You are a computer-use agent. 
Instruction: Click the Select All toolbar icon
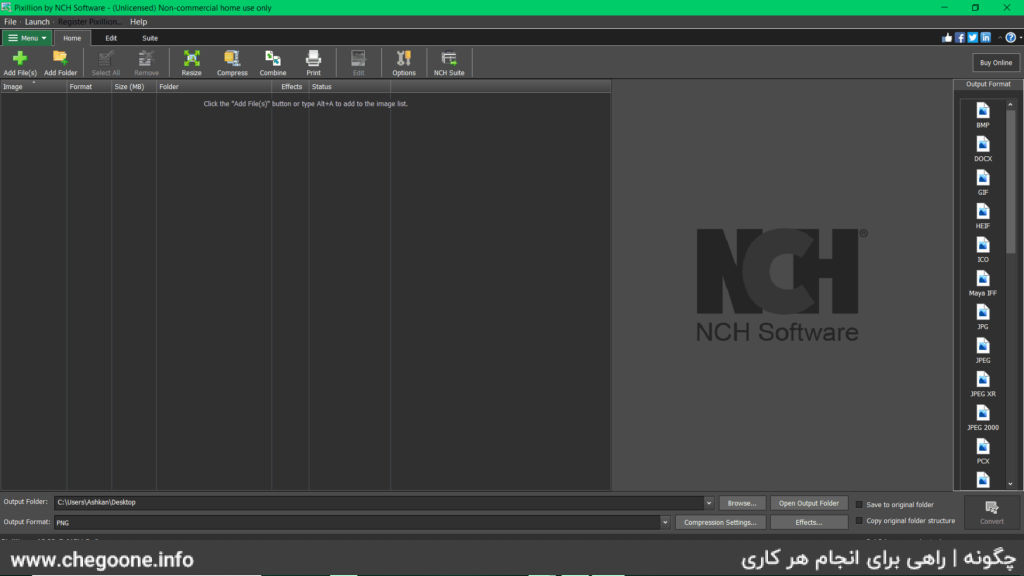click(x=105, y=63)
